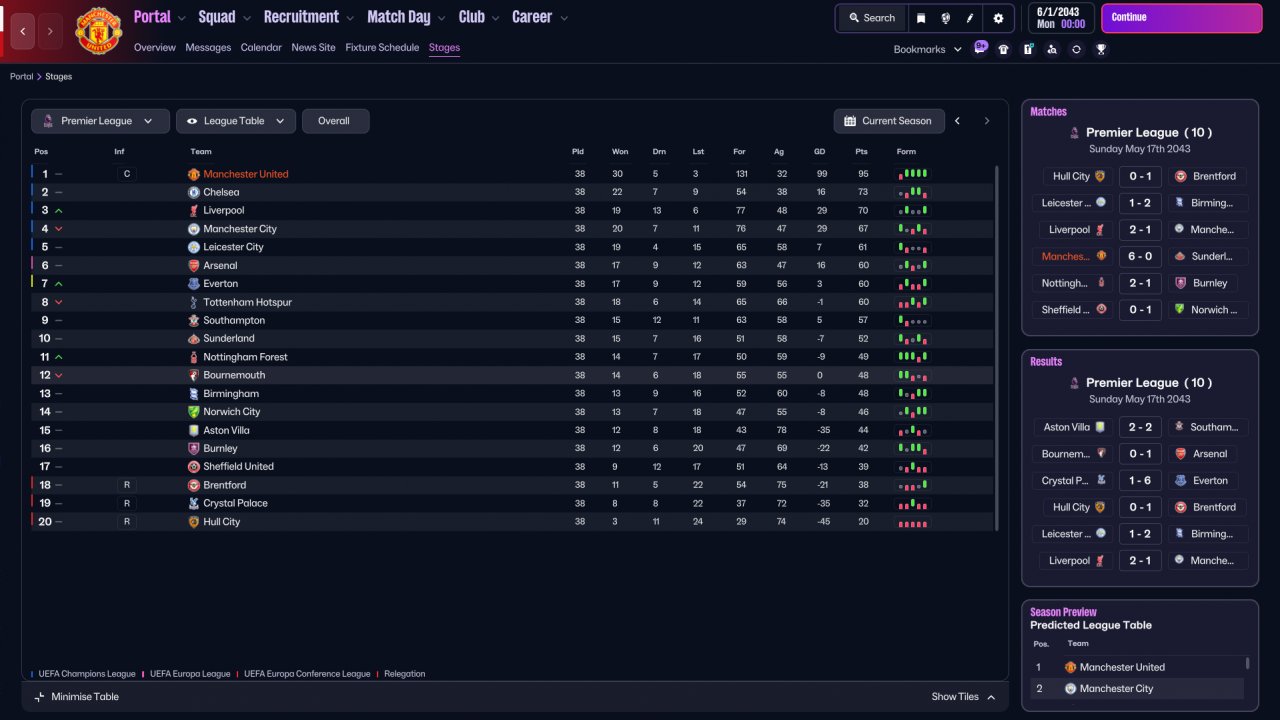Click the search magnifier button
Screen dimensions: 1280x720
(x=871, y=18)
